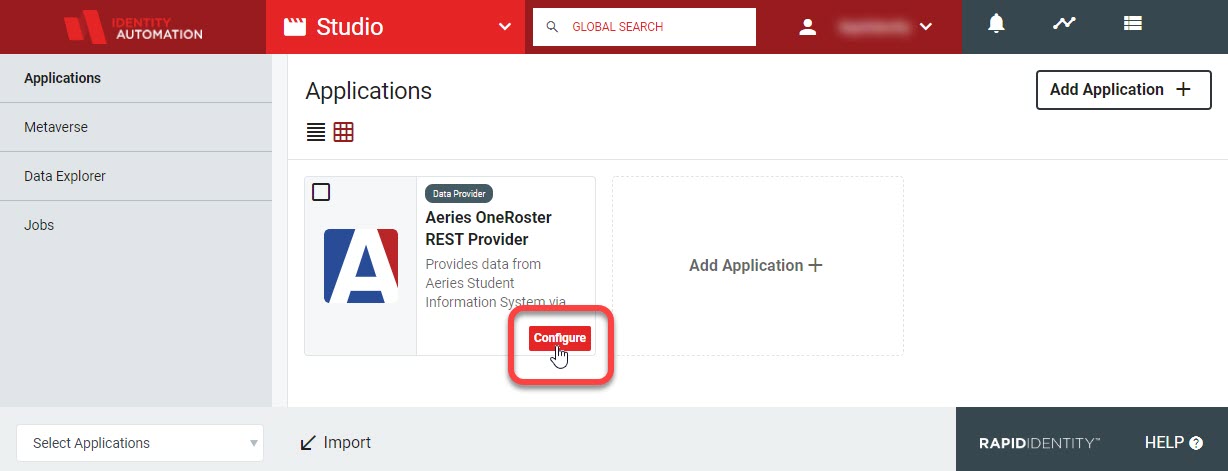Open the Select Applications dropdown
Viewport: 1228px width, 471px height.
(x=140, y=443)
